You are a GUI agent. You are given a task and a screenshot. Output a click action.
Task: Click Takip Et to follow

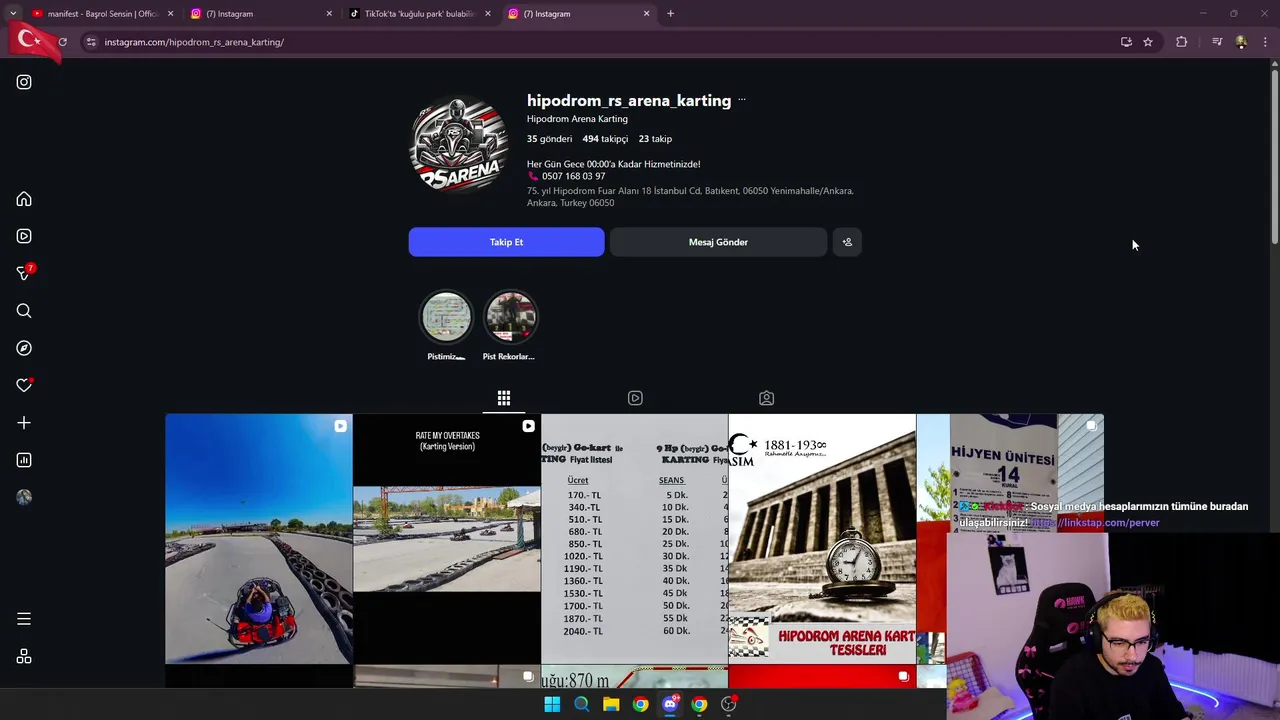tap(506, 242)
